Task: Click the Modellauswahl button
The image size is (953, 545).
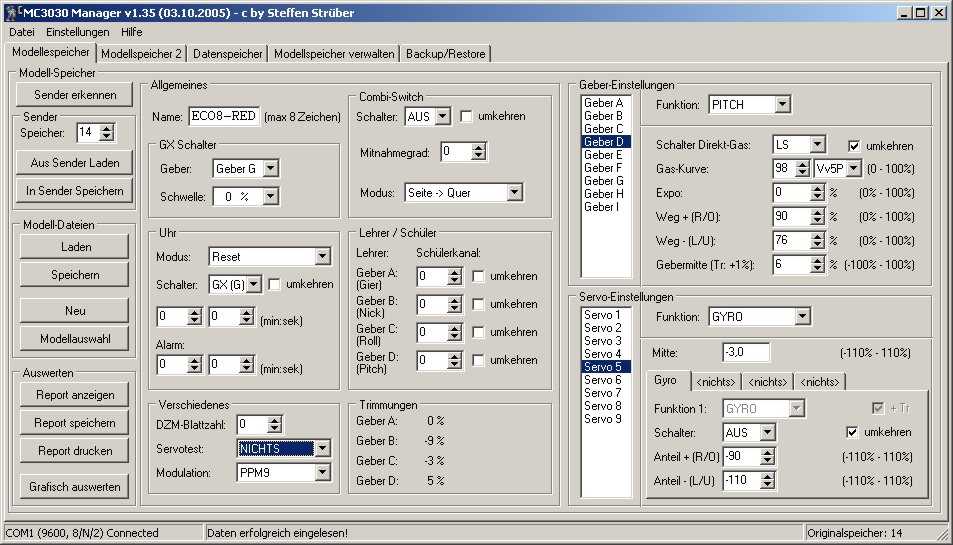Action: tap(75, 338)
